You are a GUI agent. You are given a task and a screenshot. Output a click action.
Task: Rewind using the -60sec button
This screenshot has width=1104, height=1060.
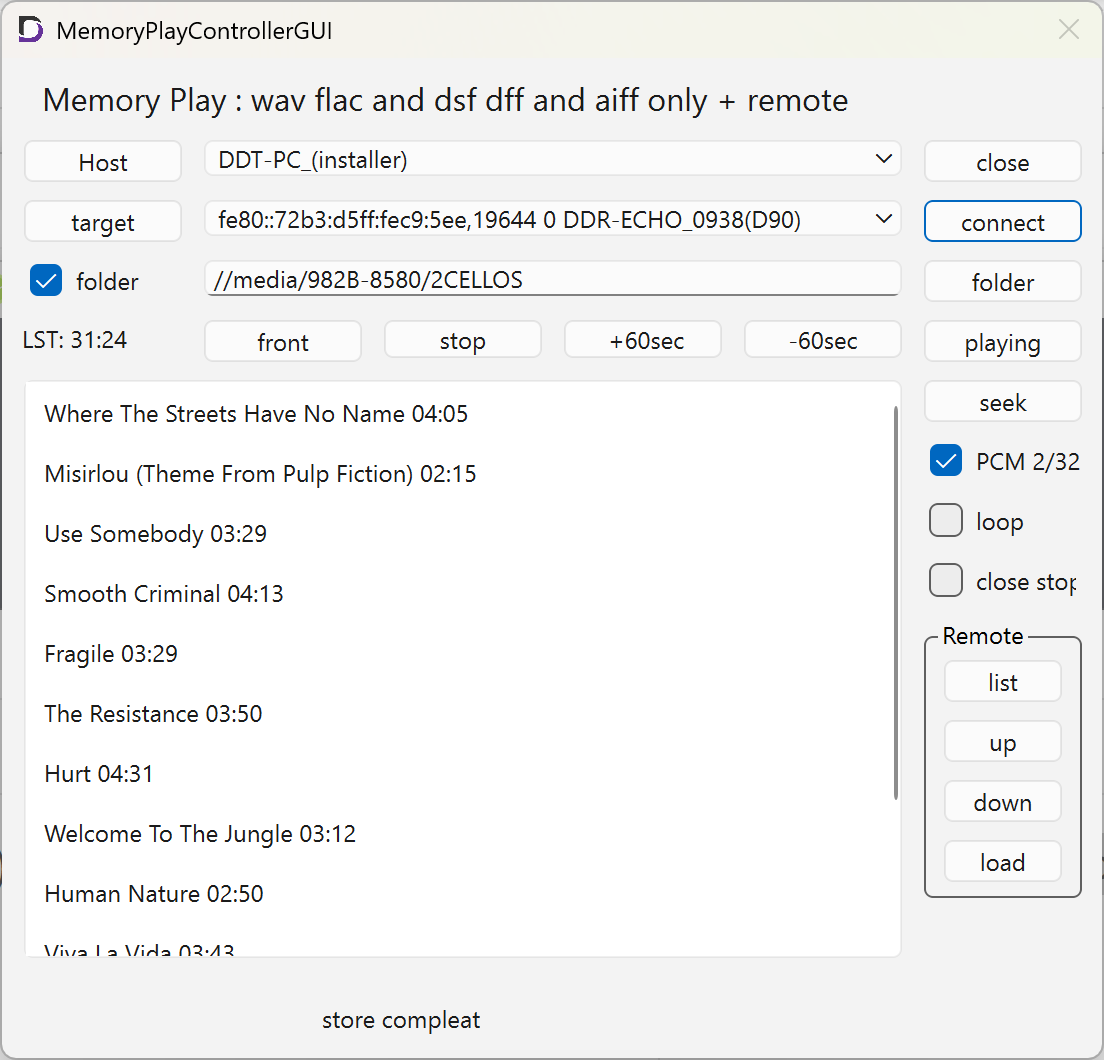[823, 341]
